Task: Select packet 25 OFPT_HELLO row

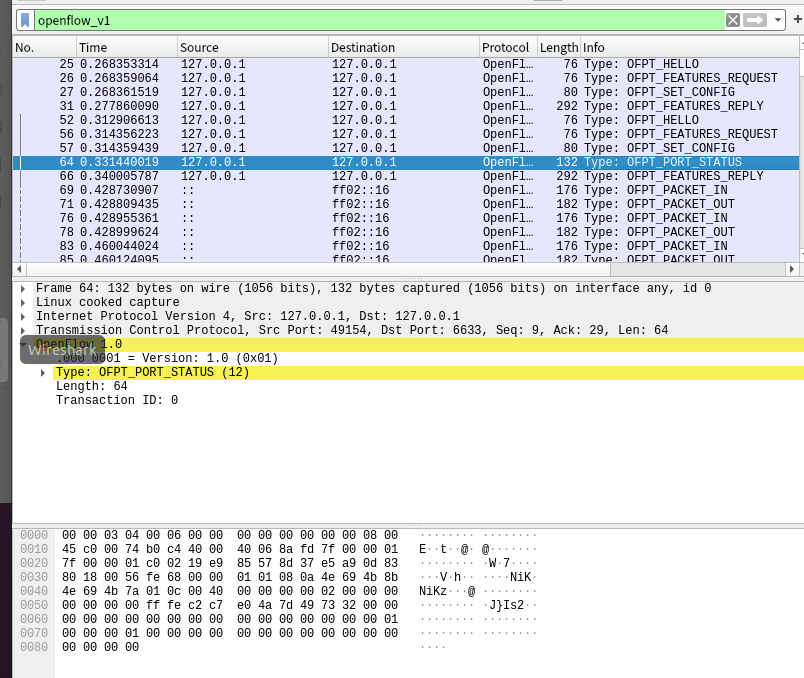Action: 406,64
